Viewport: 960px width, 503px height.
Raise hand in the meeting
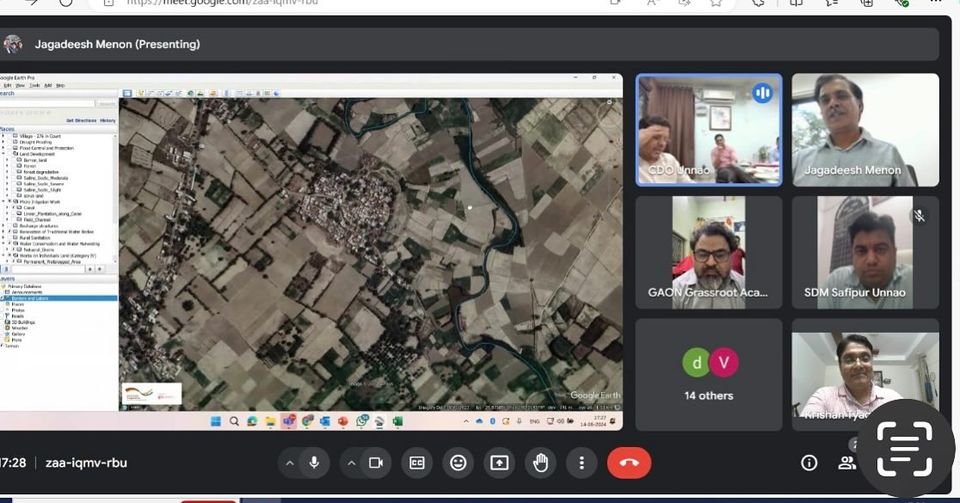point(540,463)
